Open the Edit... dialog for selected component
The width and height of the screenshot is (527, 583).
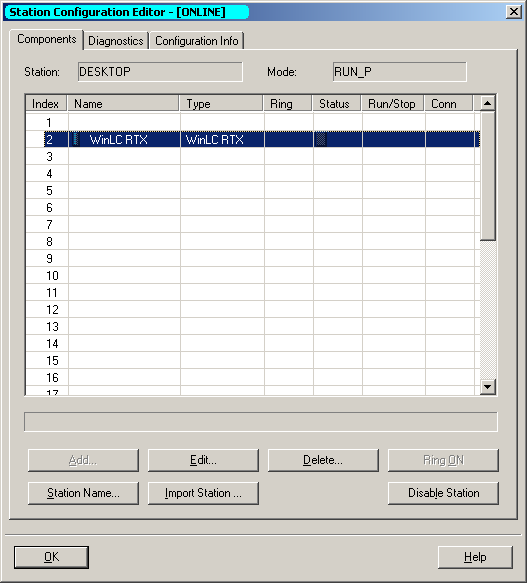pos(203,460)
